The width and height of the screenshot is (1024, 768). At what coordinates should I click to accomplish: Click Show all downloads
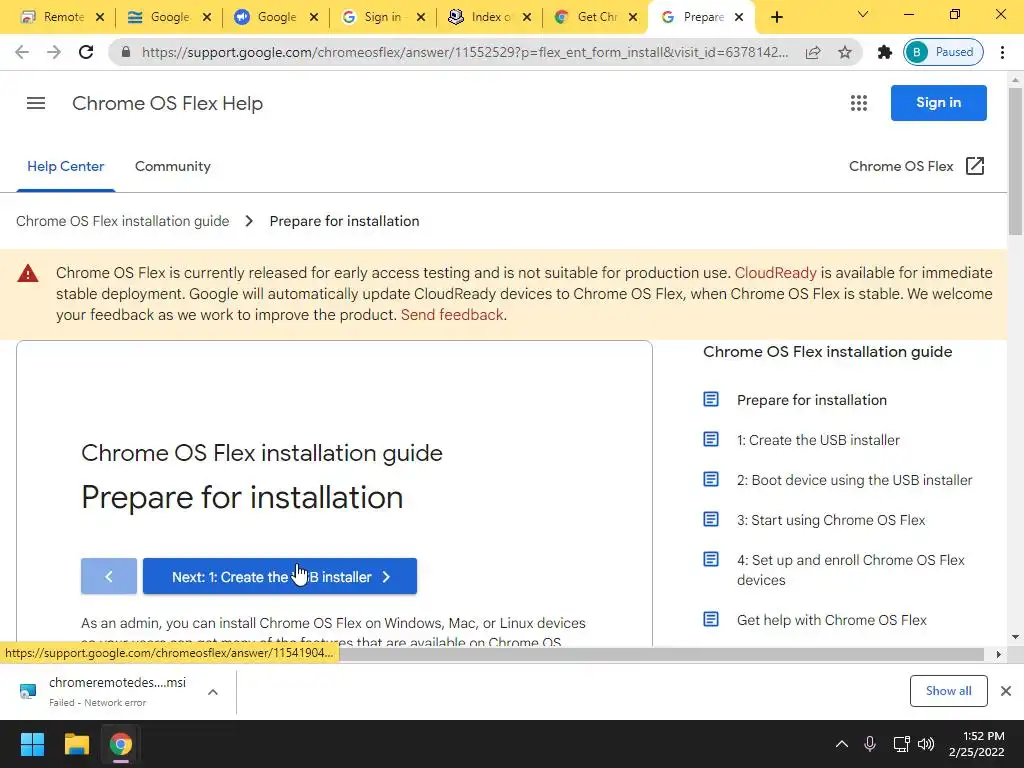(948, 691)
